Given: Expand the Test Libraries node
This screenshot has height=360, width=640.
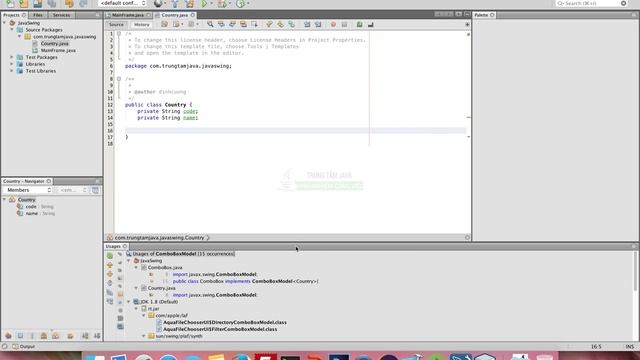Looking at the screenshot, I should point(12,71).
